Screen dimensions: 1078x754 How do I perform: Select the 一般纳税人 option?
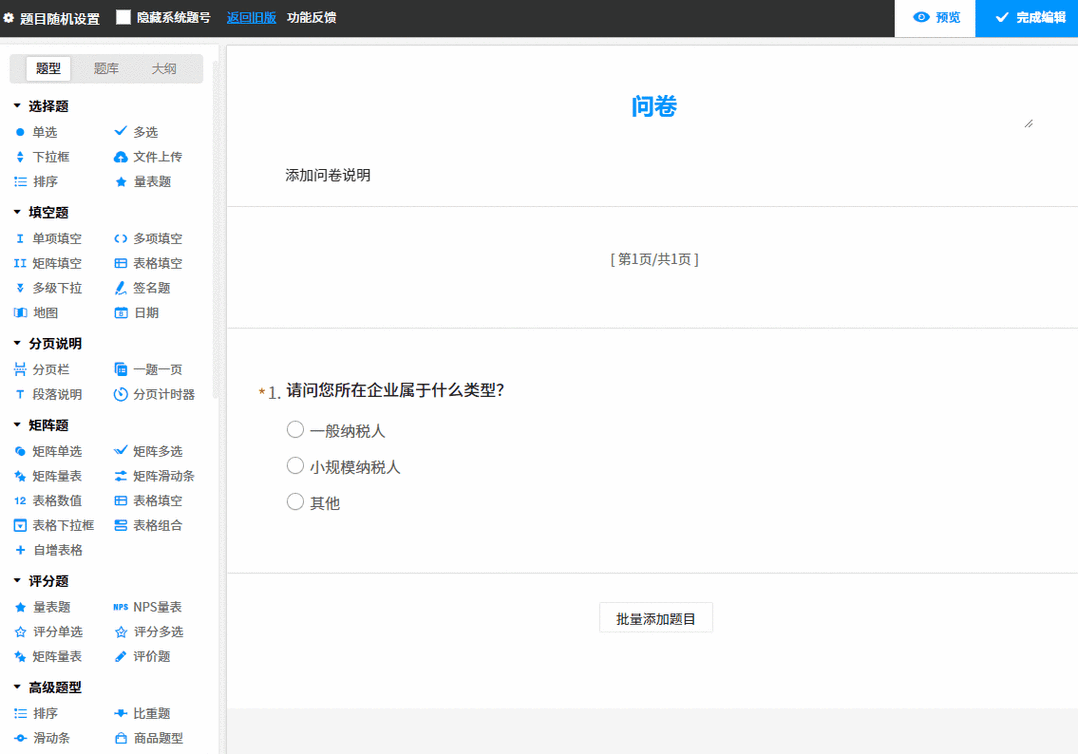tap(295, 429)
